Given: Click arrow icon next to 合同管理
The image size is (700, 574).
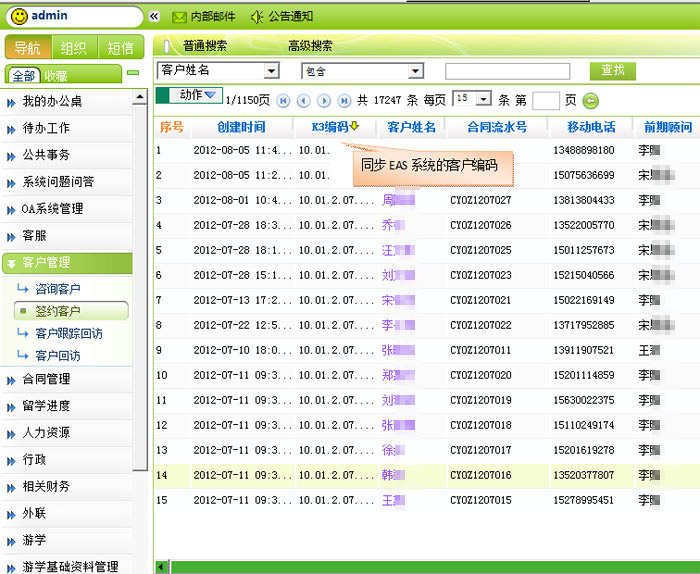Looking at the screenshot, I should [x=11, y=380].
